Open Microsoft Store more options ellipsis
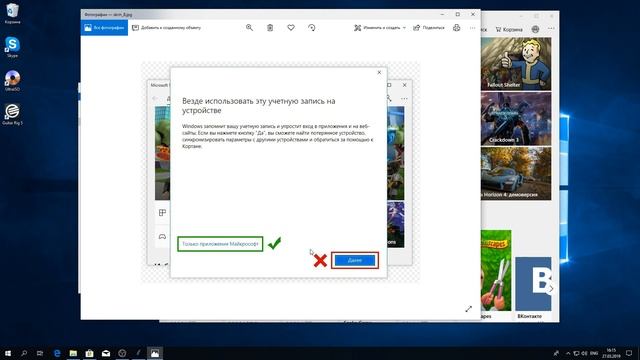640x360 pixels. pyautogui.click(x=551, y=29)
